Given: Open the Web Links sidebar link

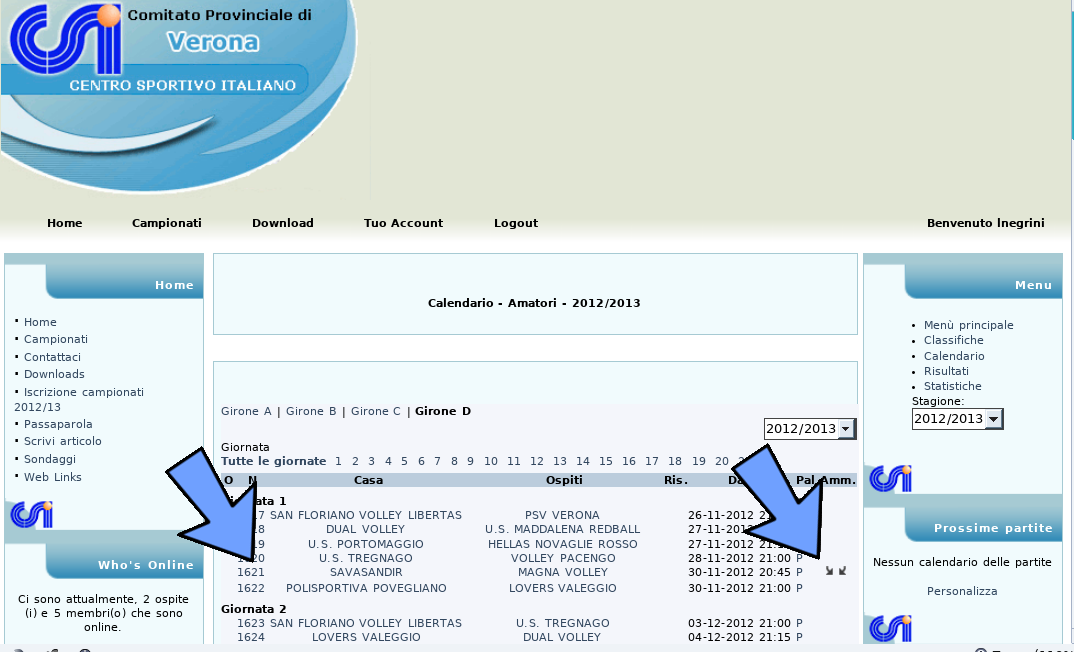Looking at the screenshot, I should 53,477.
